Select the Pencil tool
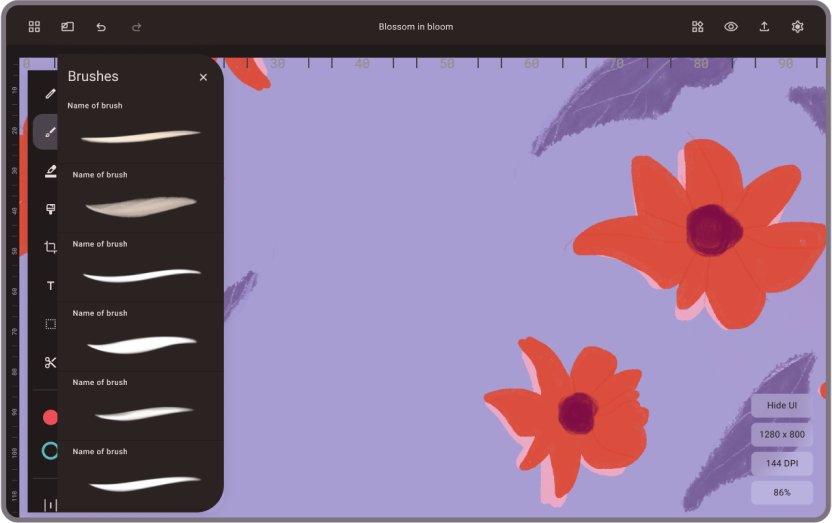Image resolution: width=832 pixels, height=523 pixels. click(x=50, y=94)
